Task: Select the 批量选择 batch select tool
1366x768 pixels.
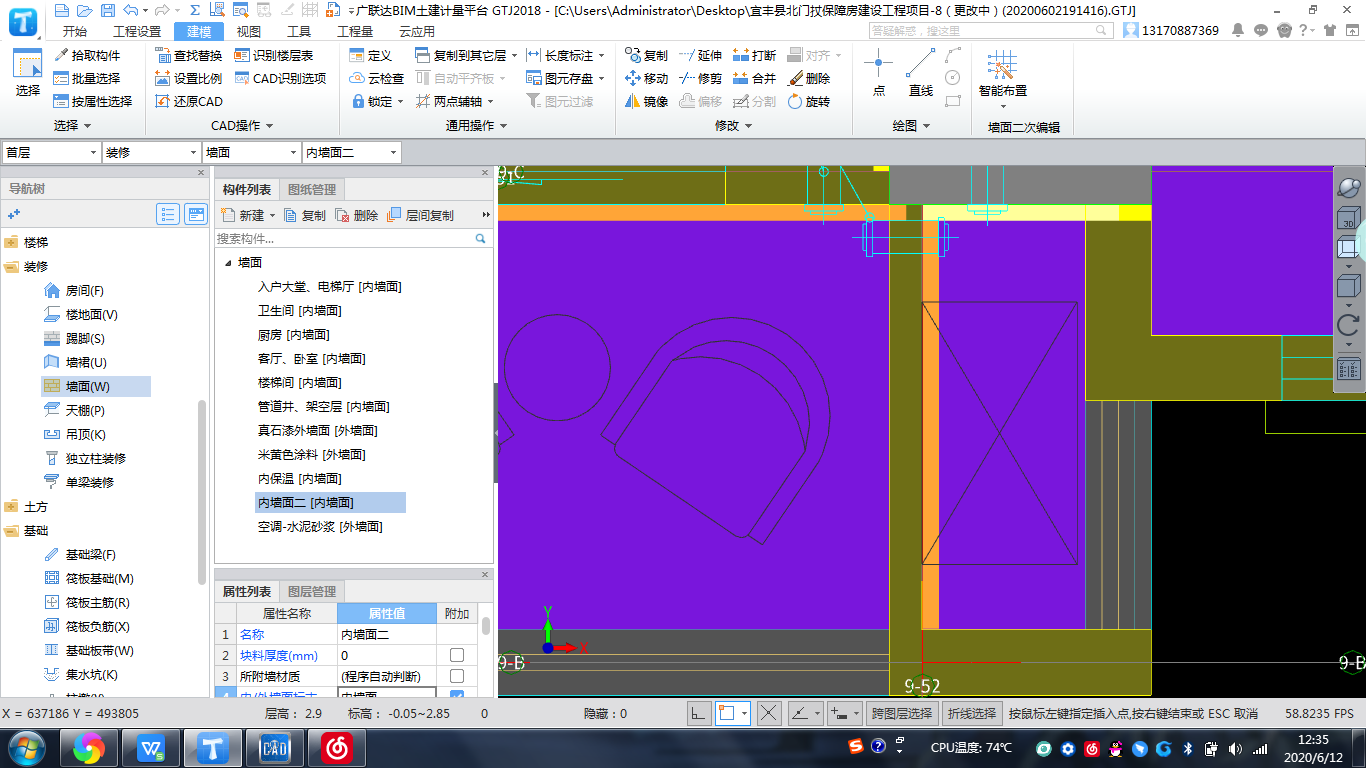Action: click(87, 78)
